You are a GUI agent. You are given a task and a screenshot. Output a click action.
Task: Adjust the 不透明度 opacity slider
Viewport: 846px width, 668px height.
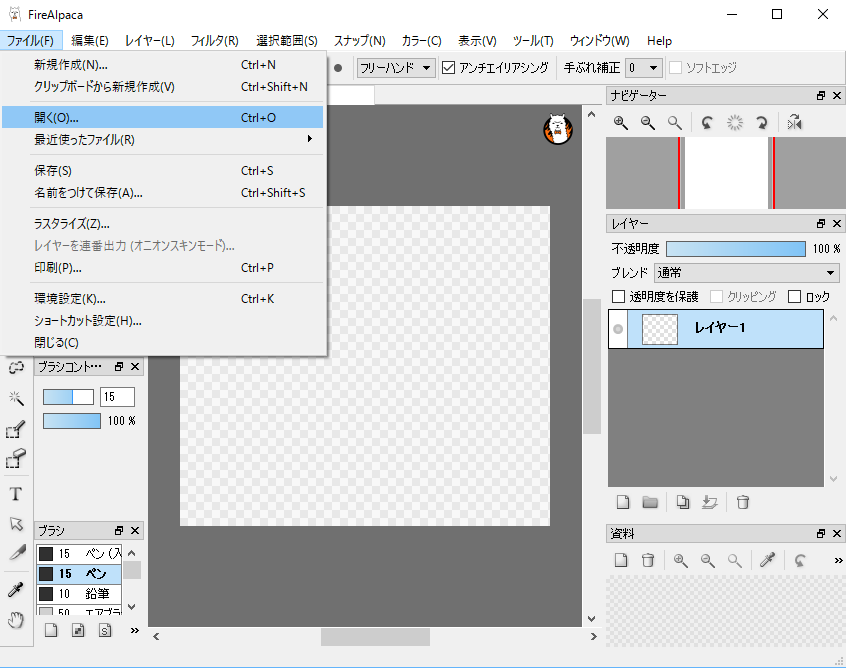(x=735, y=248)
